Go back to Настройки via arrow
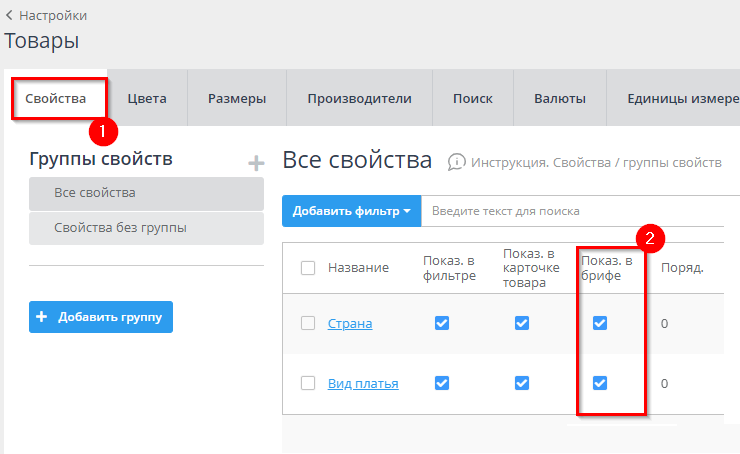740x454 pixels. coord(9,15)
